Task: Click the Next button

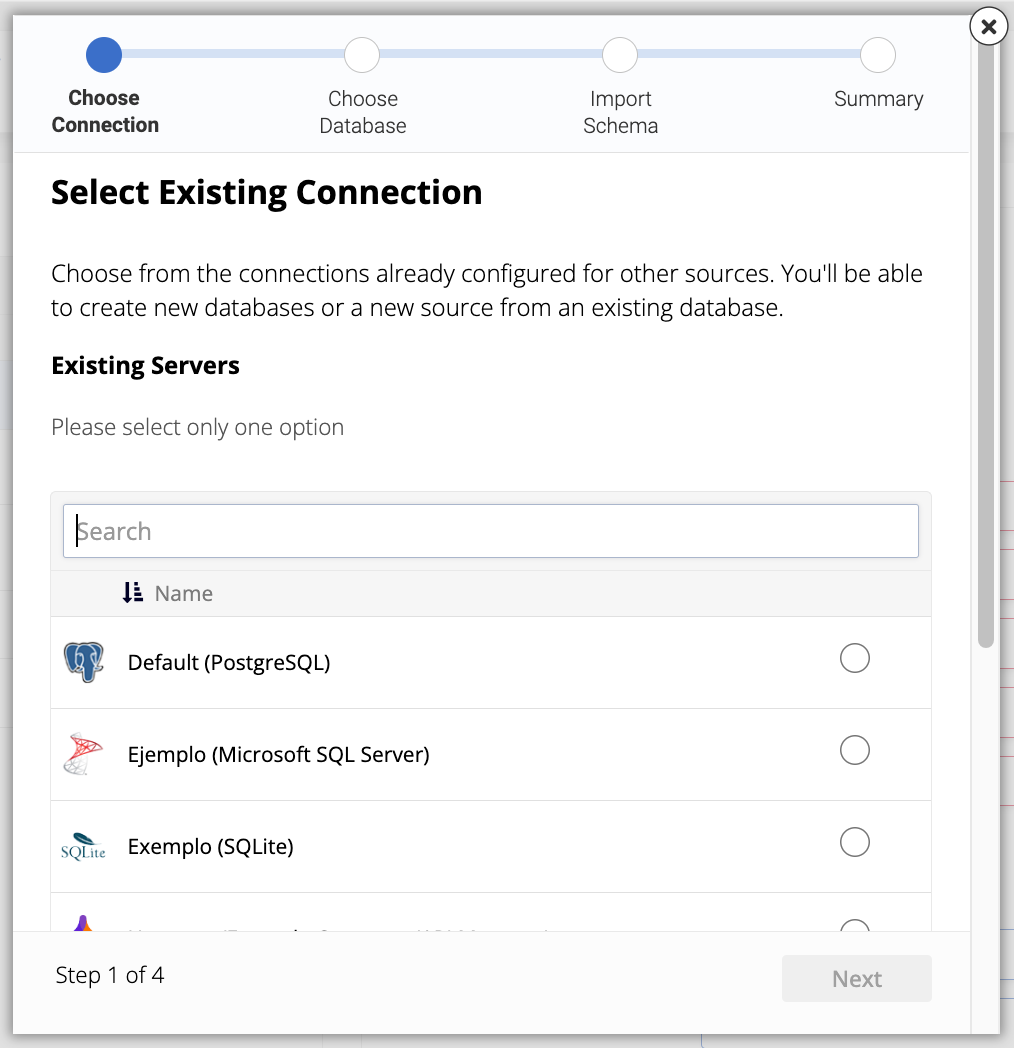Action: point(856,978)
